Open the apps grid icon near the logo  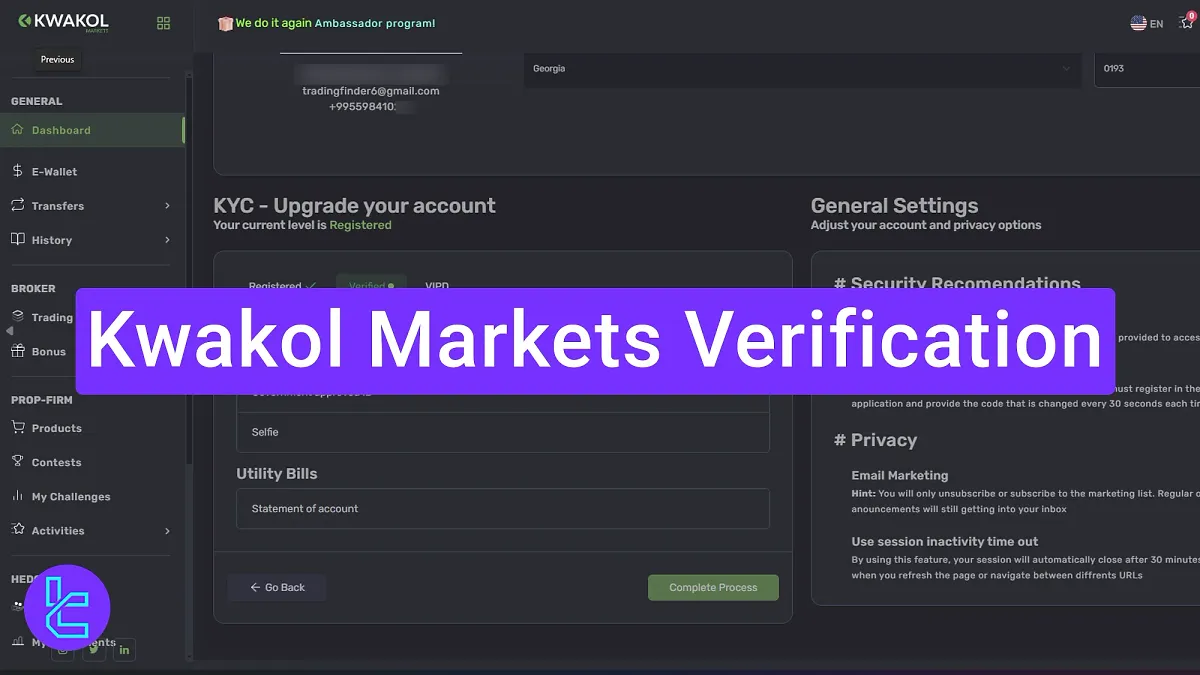click(163, 22)
